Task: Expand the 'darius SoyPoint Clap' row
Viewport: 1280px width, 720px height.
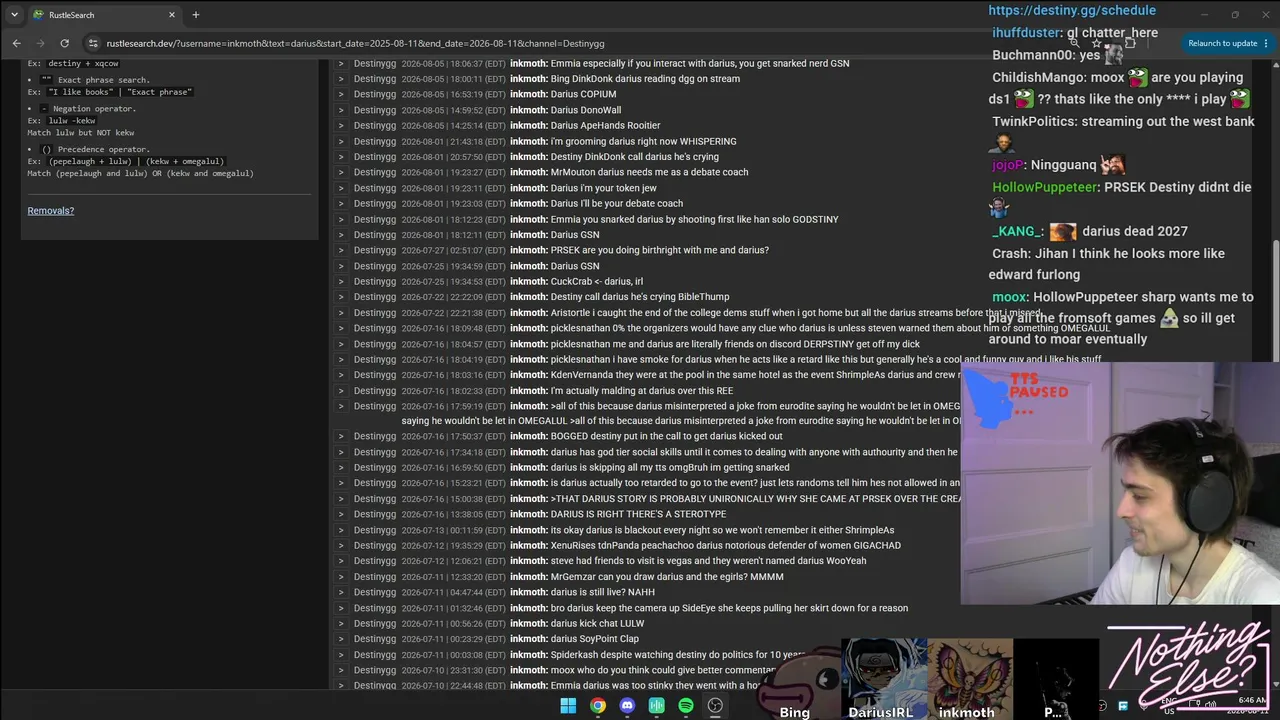Action: (x=340, y=639)
